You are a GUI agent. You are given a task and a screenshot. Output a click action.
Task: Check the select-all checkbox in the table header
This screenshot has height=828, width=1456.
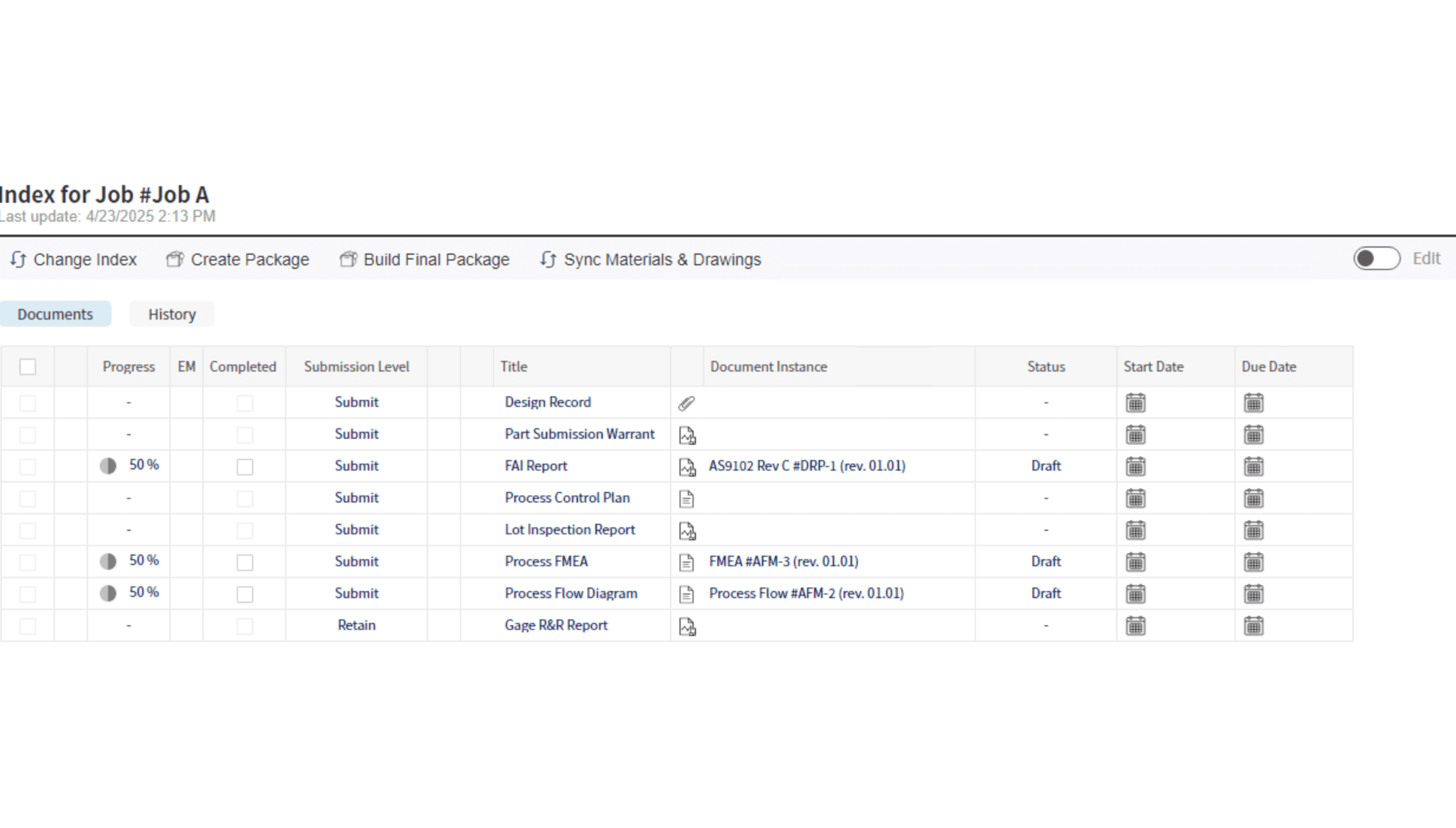(27, 366)
